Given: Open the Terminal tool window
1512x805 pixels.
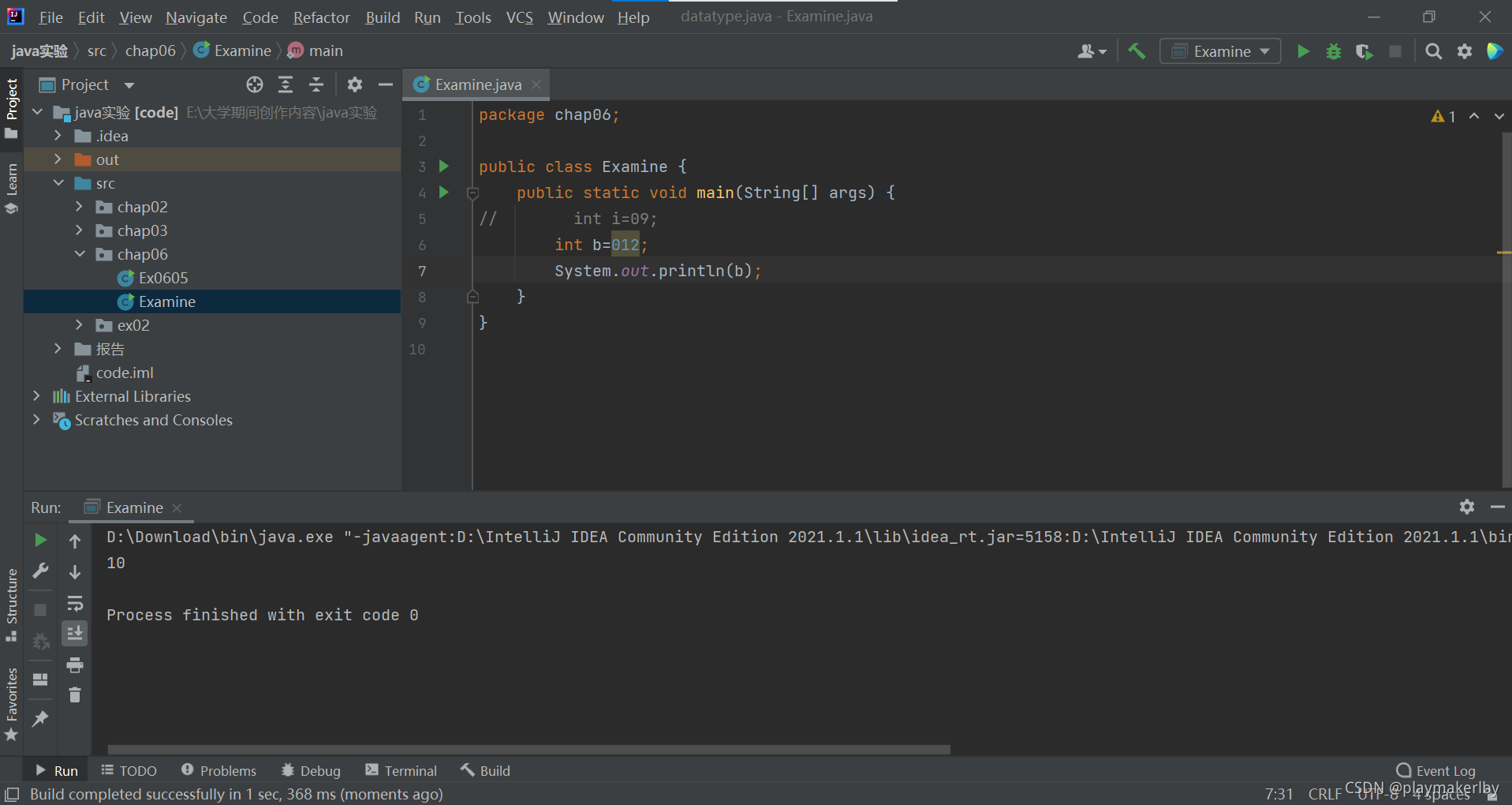Looking at the screenshot, I should tap(401, 770).
